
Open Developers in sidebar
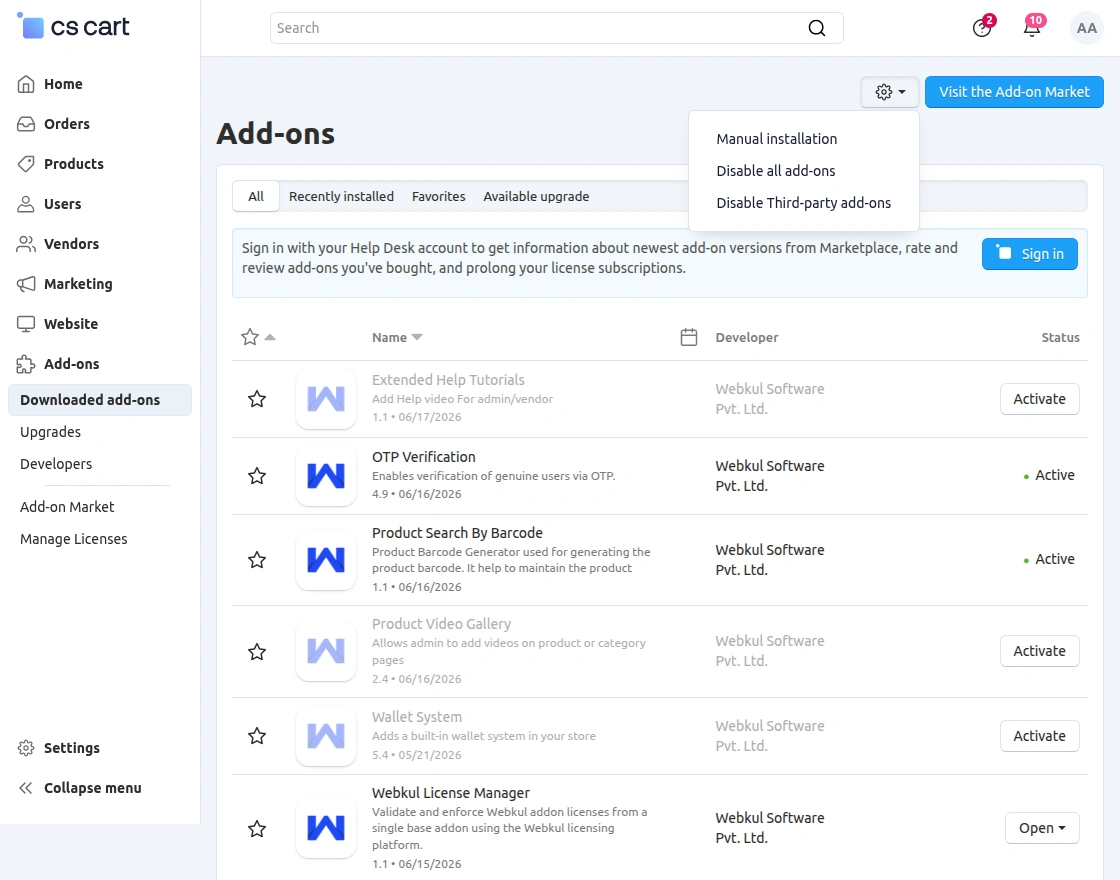56,464
